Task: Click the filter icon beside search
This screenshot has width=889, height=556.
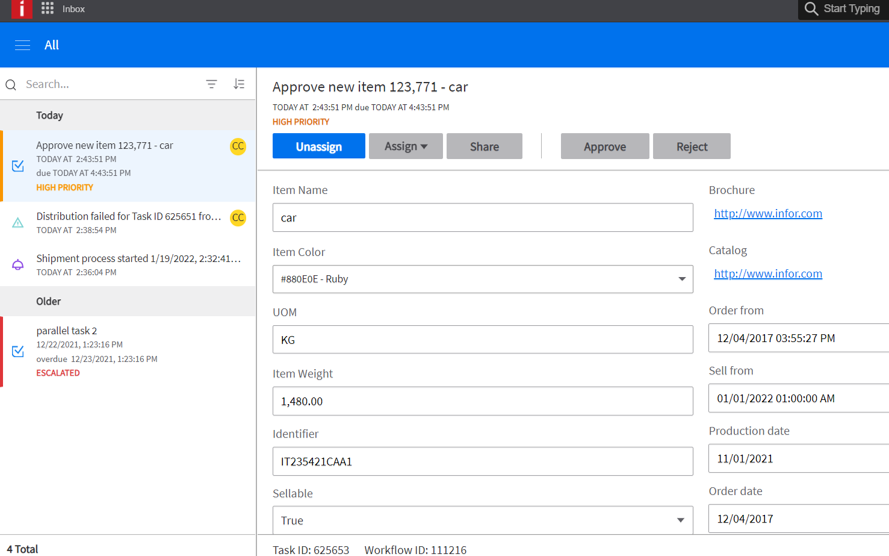Action: click(211, 84)
